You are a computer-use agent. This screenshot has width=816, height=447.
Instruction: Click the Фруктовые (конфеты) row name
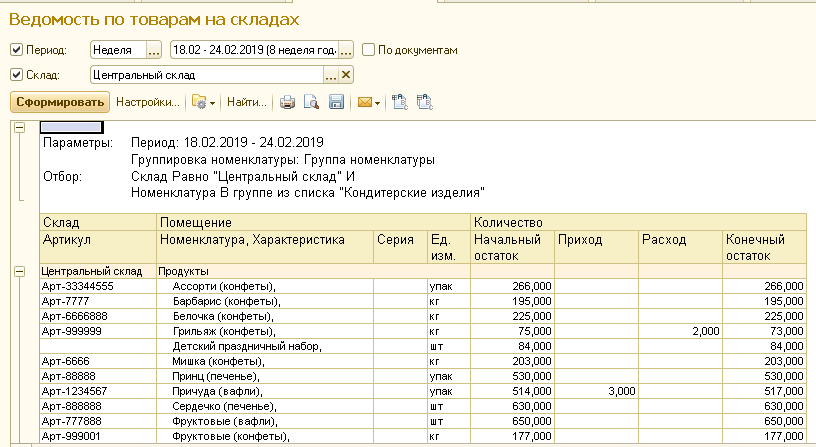[x=231, y=436]
